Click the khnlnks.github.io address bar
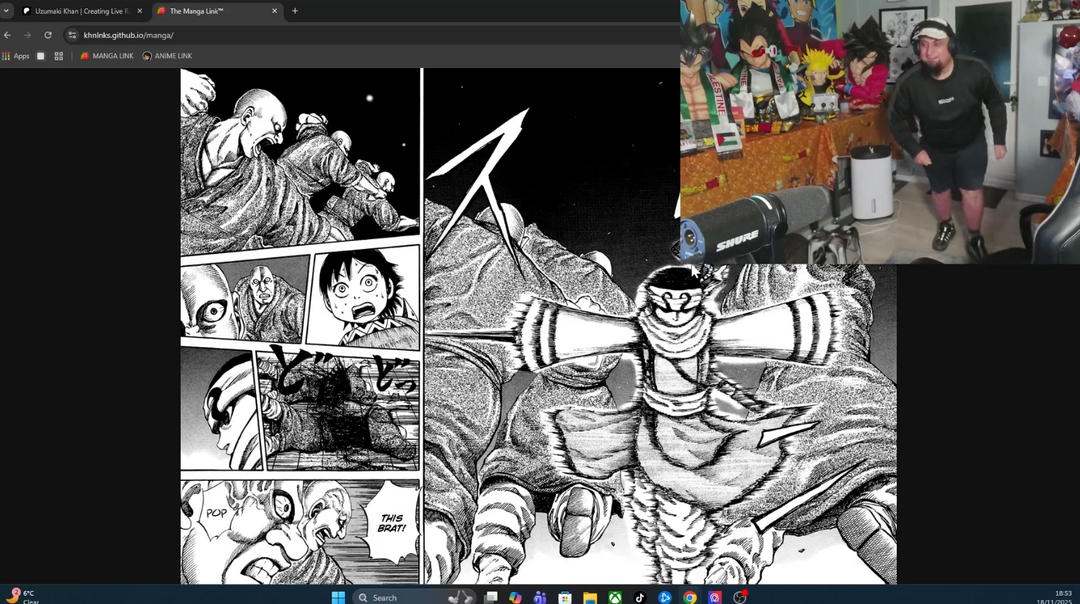 coord(128,34)
